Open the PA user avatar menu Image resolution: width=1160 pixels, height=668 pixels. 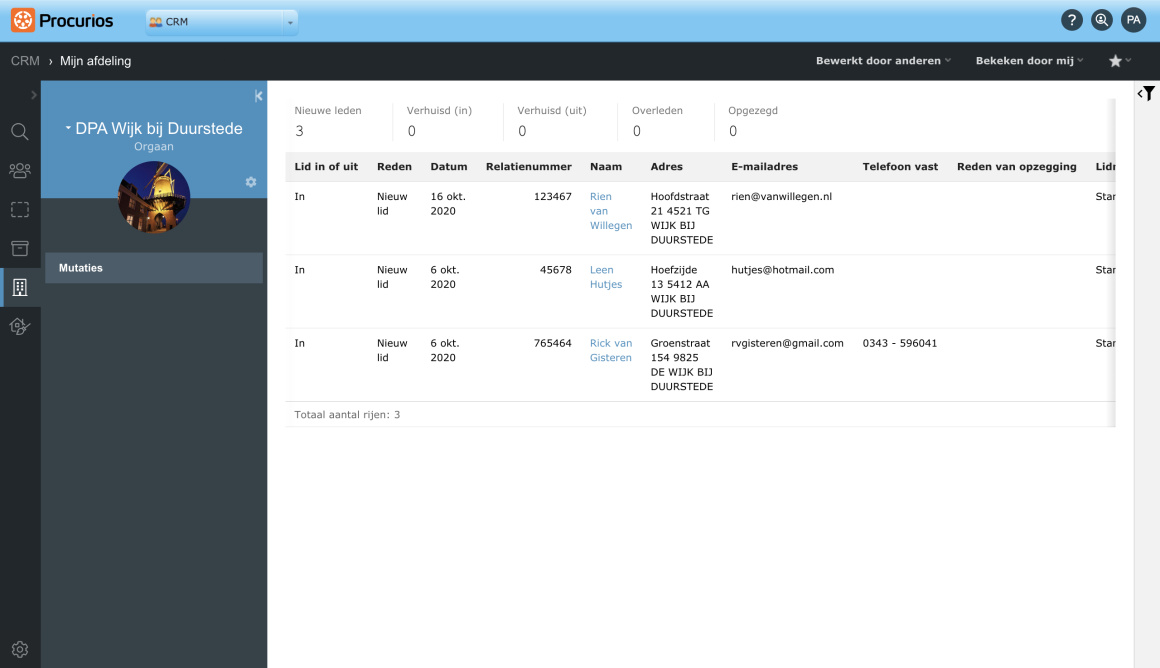pos(1133,21)
